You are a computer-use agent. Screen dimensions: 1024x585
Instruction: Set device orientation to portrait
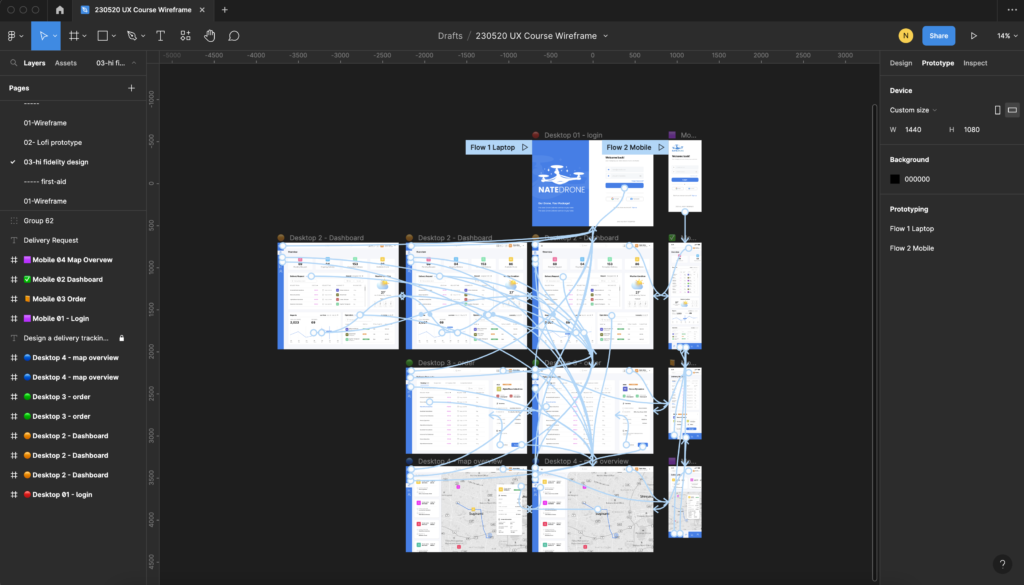[997, 110]
